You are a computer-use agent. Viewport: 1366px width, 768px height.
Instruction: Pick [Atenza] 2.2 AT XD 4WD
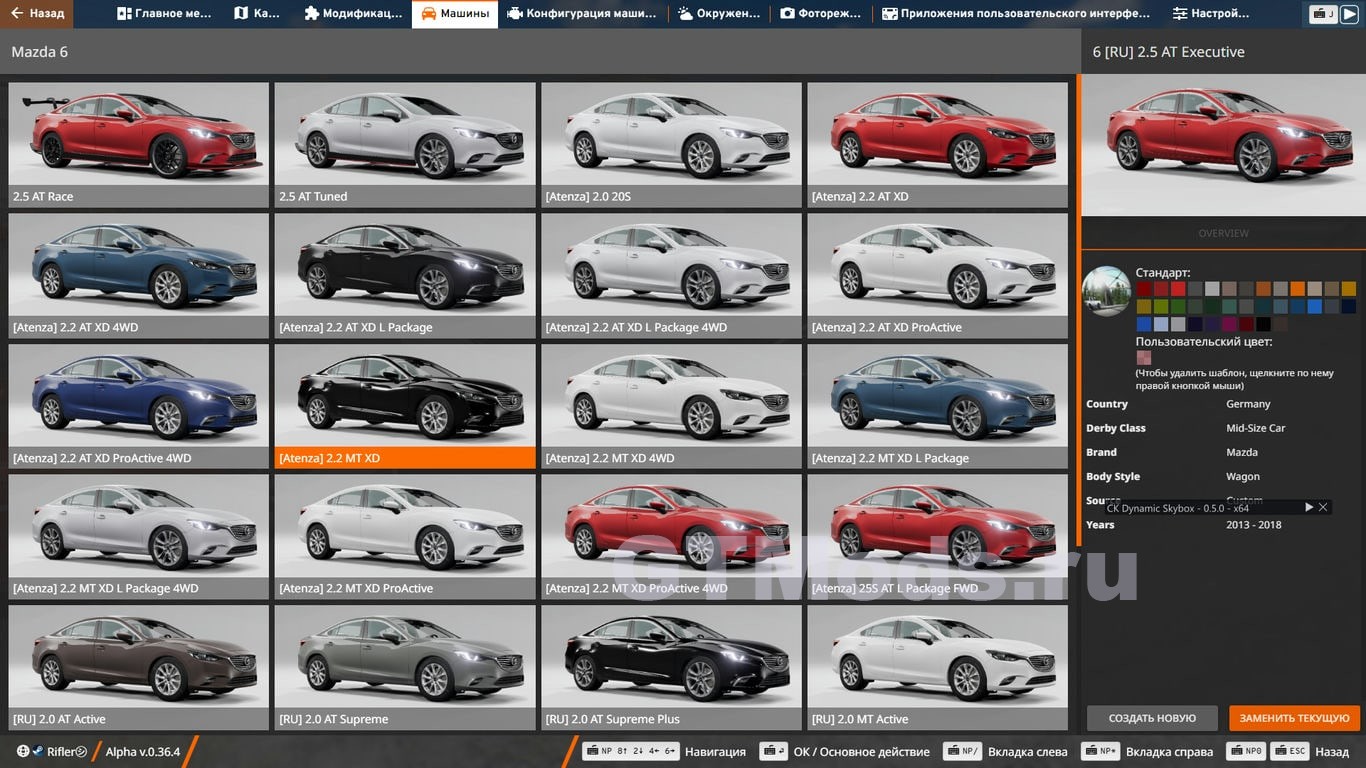pos(139,275)
